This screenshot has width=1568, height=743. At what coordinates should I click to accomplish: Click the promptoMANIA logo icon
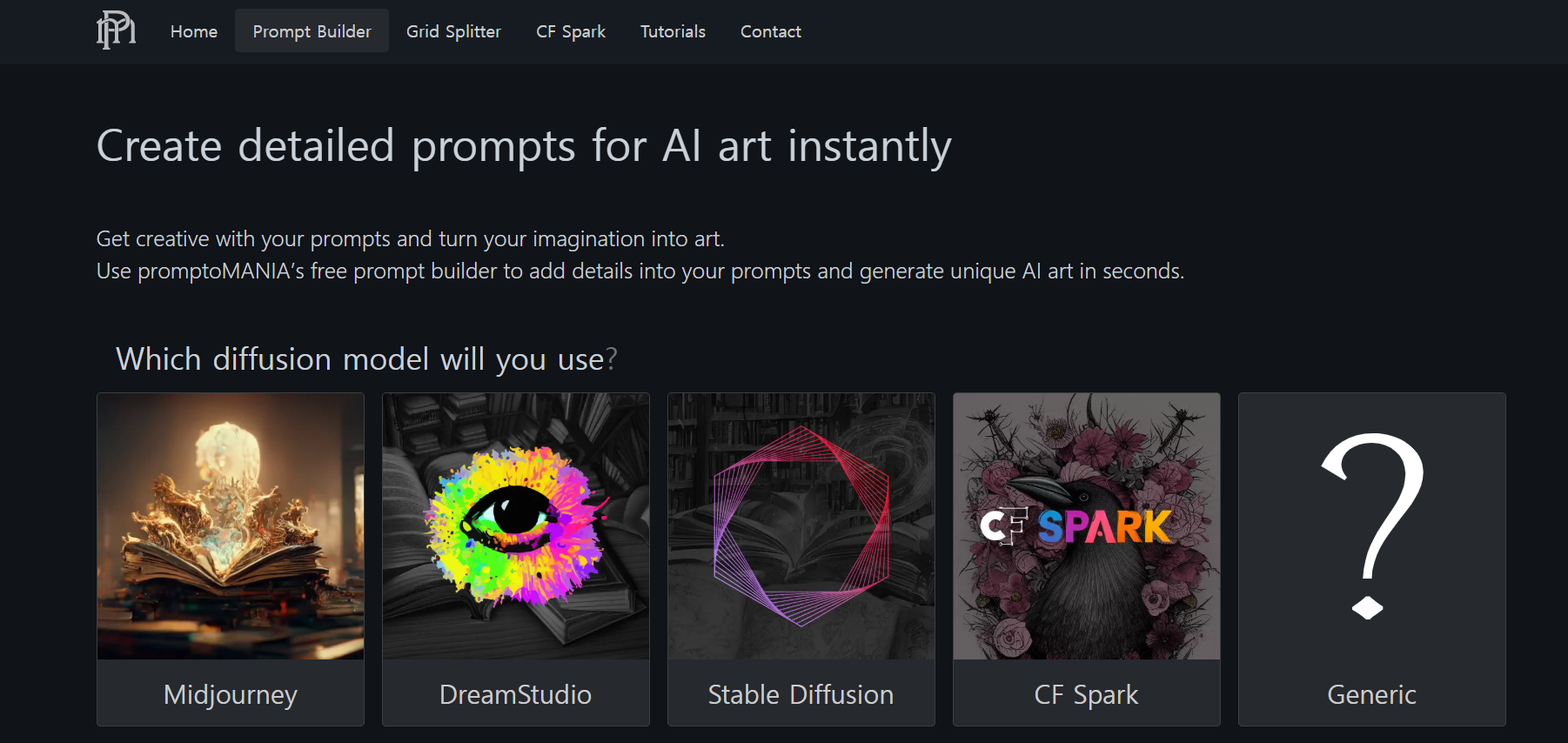[116, 30]
